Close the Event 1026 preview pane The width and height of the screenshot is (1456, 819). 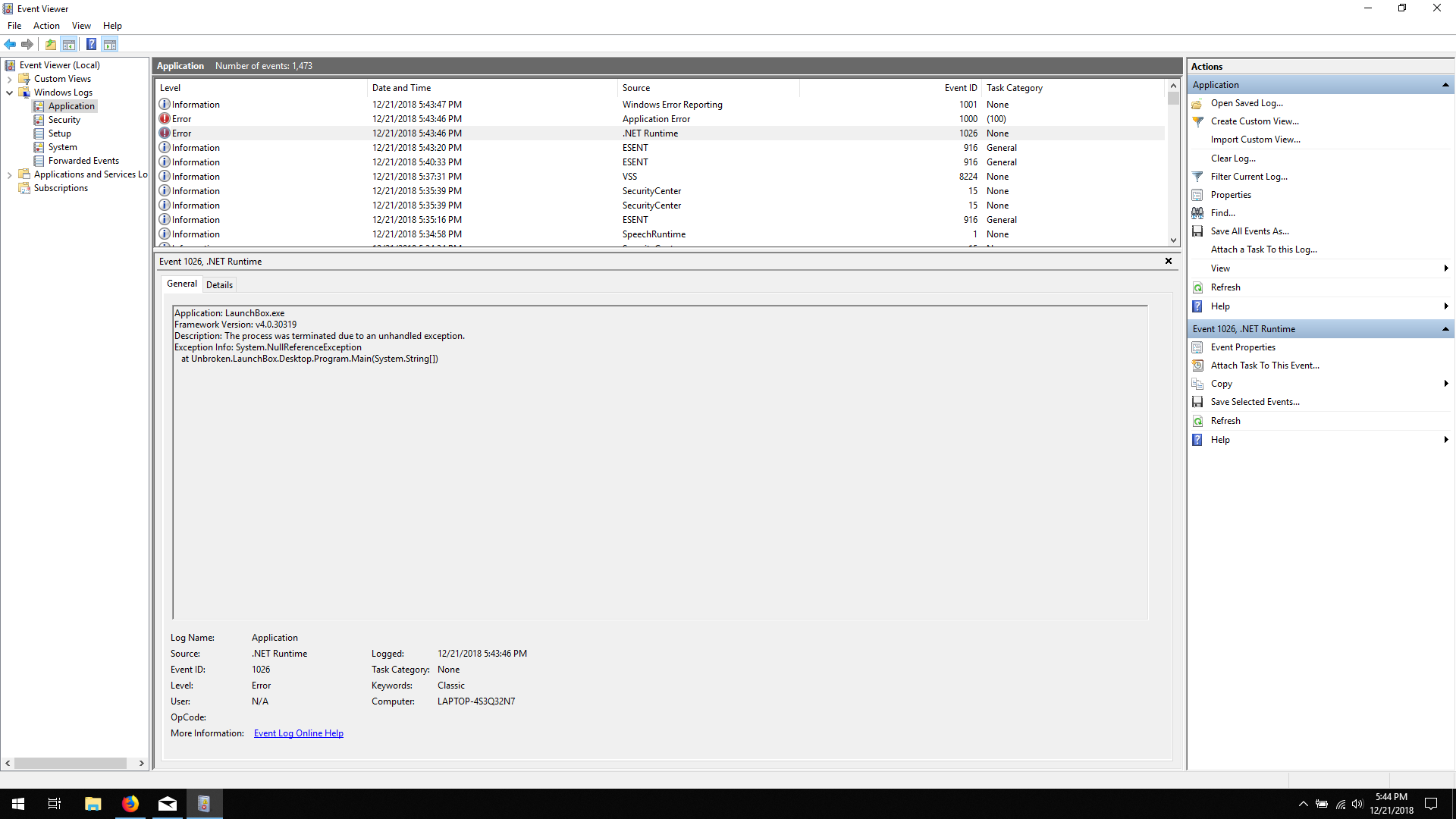(1169, 261)
